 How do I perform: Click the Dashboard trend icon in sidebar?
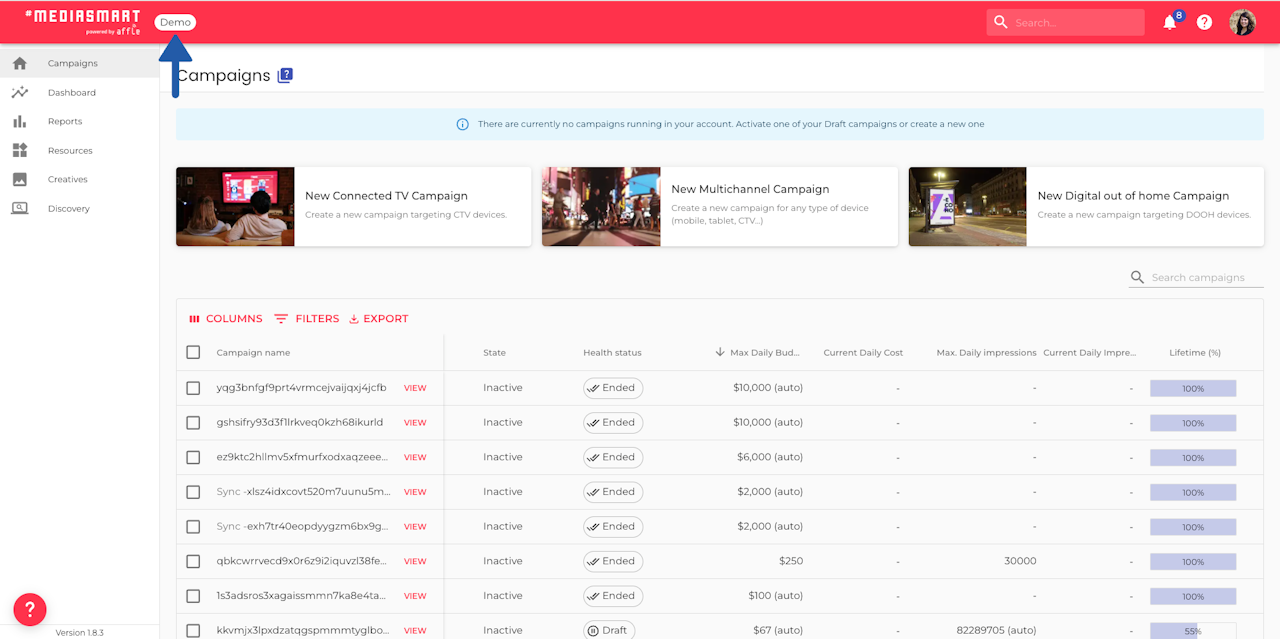tap(20, 92)
